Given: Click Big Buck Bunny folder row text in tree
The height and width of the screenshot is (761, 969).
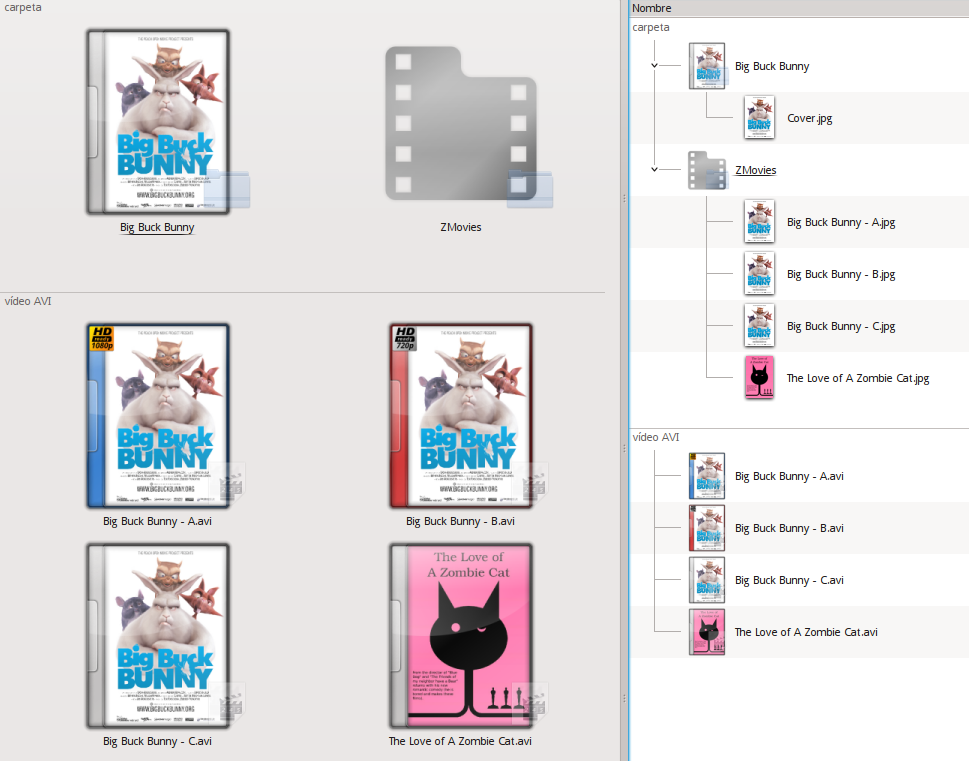Looking at the screenshot, I should pos(772,66).
